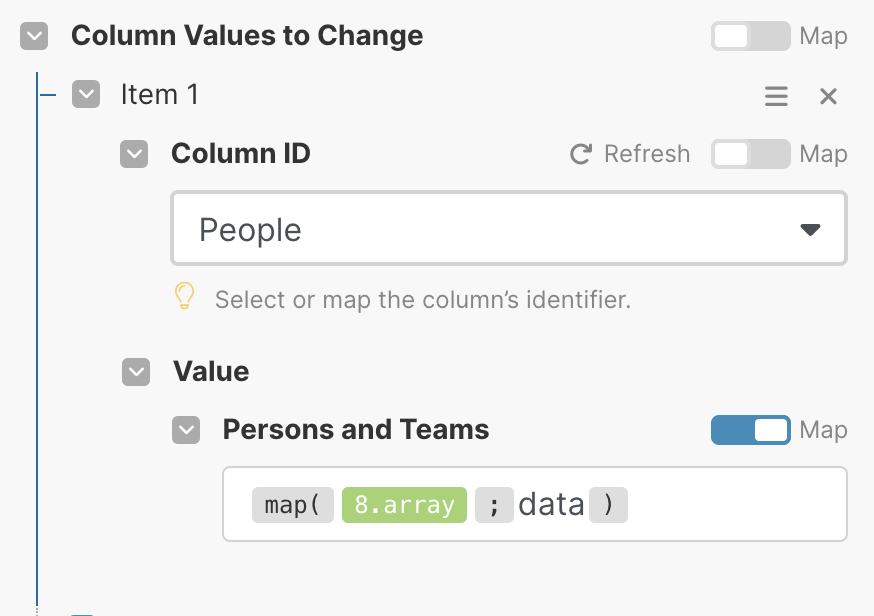Collapse the Item 1 entry
Viewport: 874px width, 616px height.
click(x=86, y=94)
